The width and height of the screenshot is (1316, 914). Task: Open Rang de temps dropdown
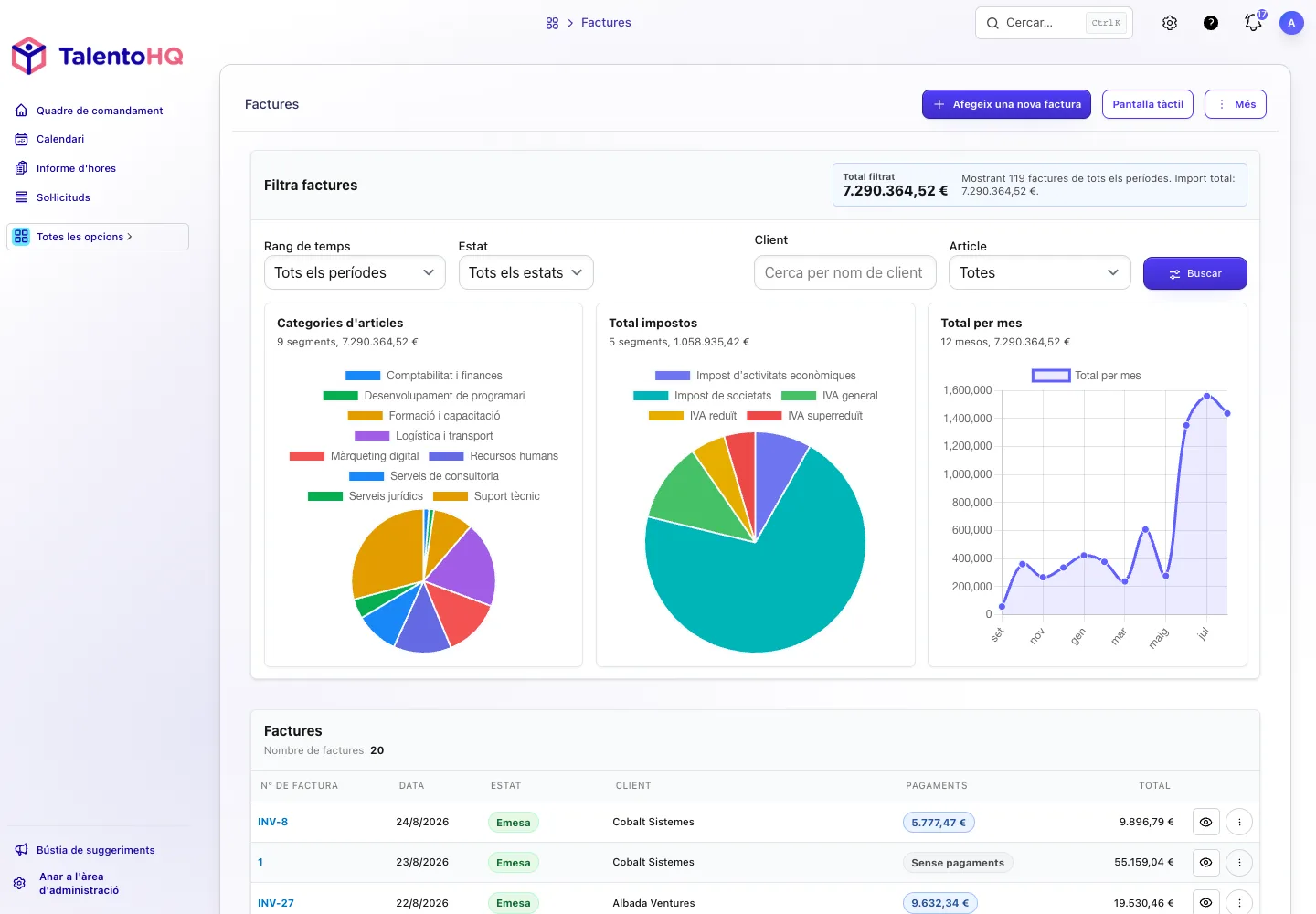click(355, 272)
